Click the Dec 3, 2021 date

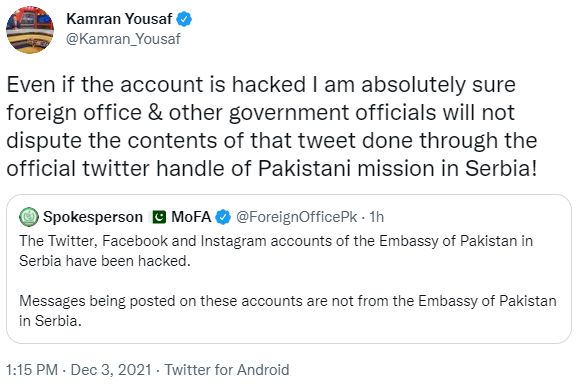pos(111,370)
